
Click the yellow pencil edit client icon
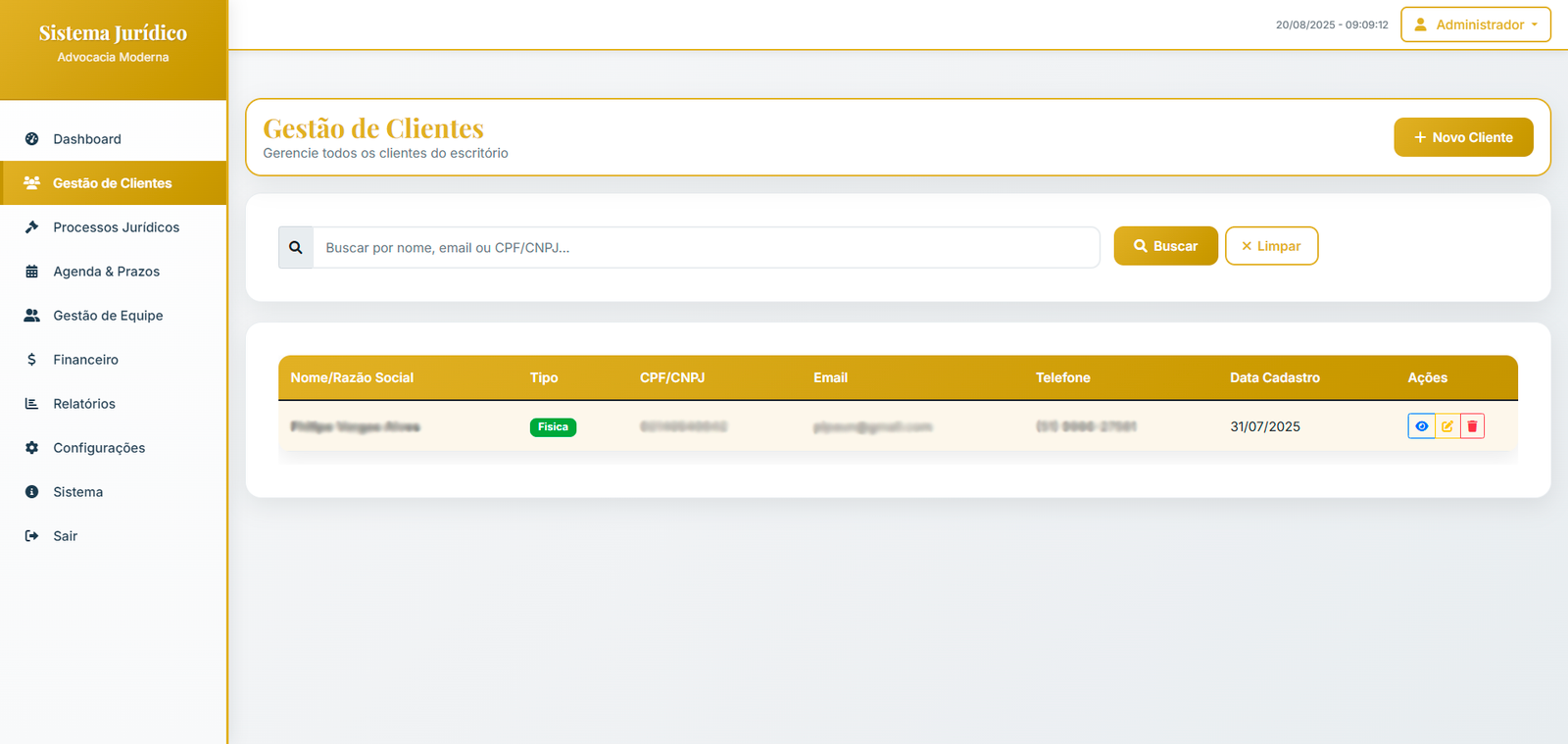point(1447,426)
